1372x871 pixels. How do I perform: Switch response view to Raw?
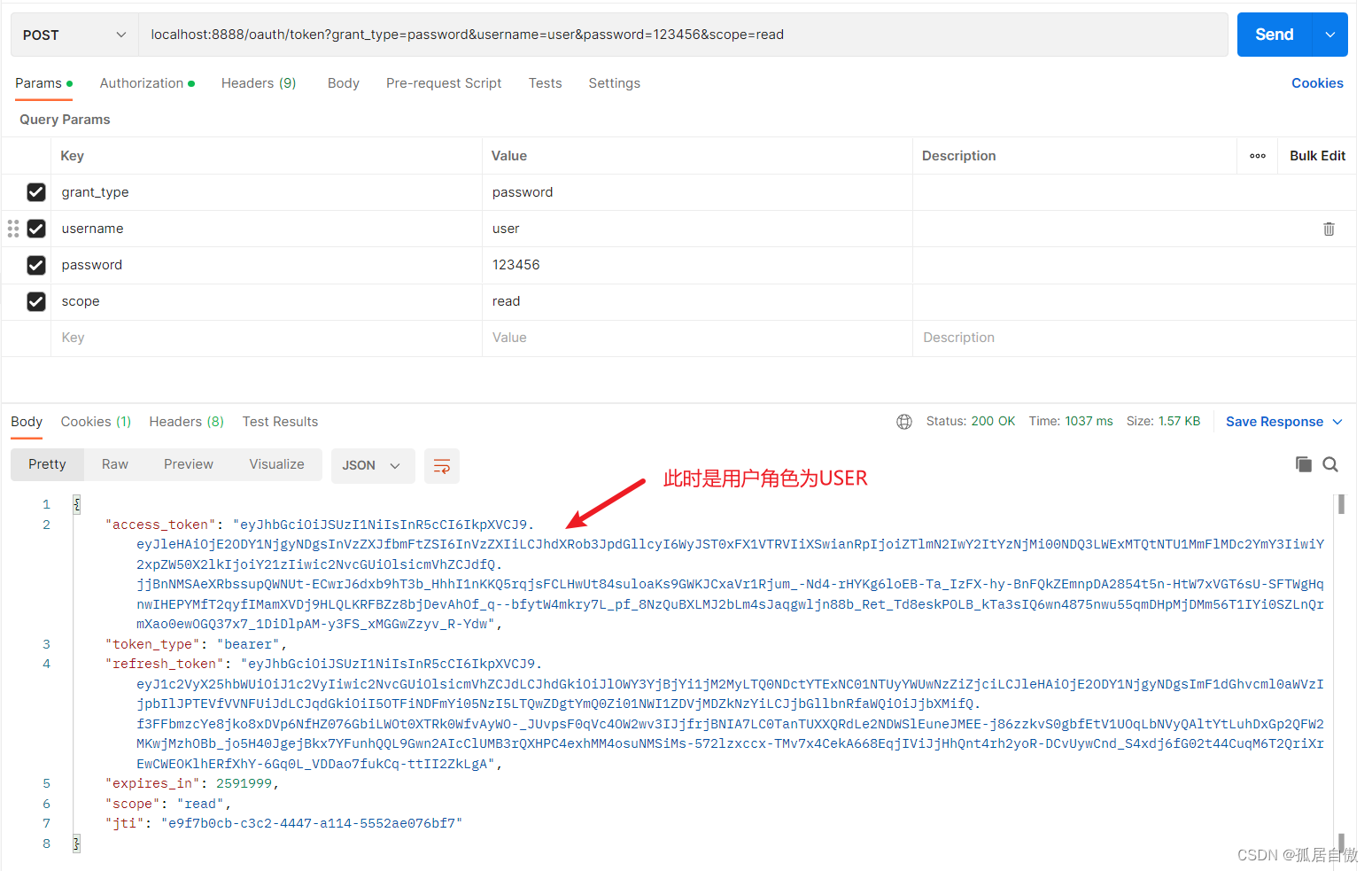(x=115, y=464)
